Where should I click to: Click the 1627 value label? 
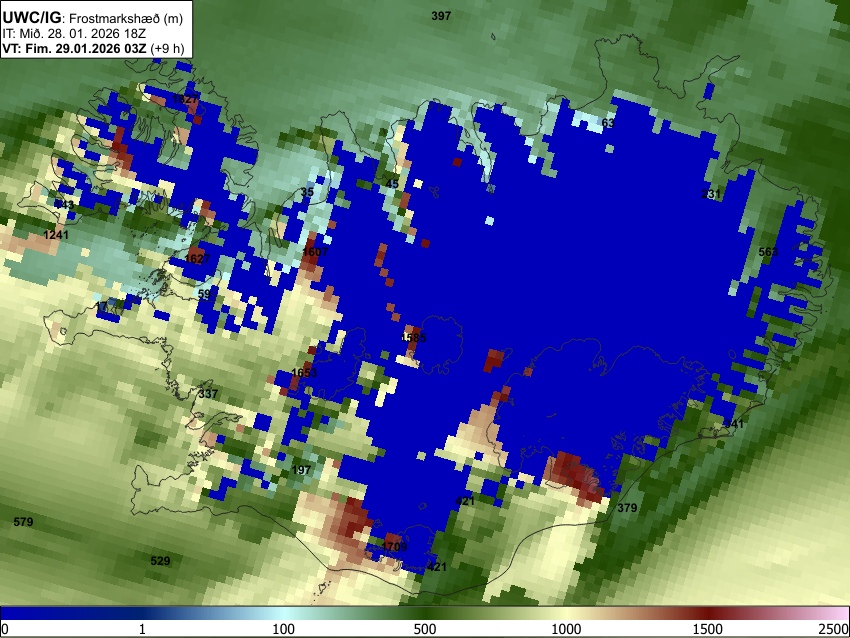pos(197,259)
